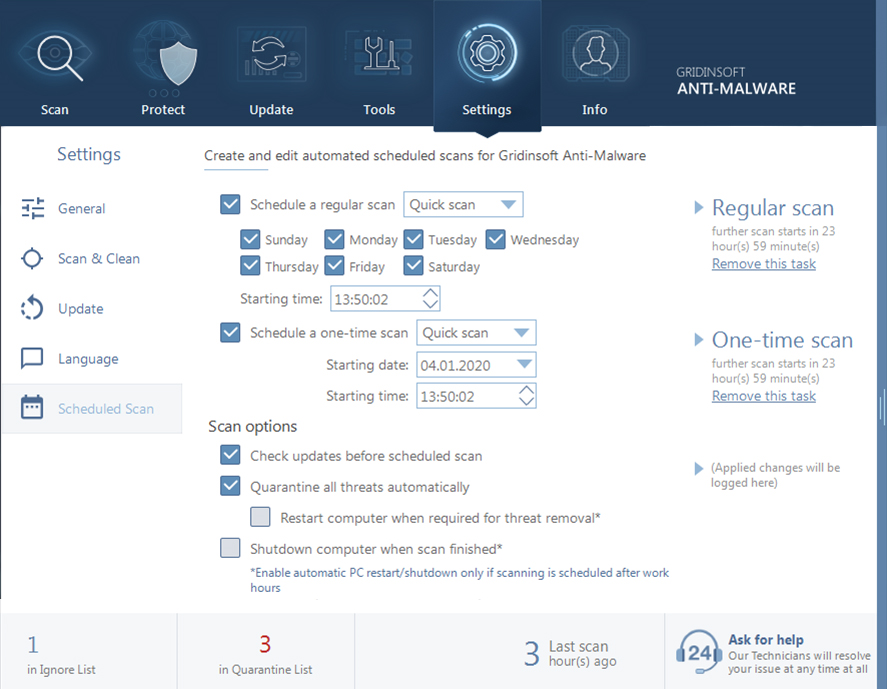887x689 pixels.
Task: Expand the Regular scan section arrow
Action: 699,208
